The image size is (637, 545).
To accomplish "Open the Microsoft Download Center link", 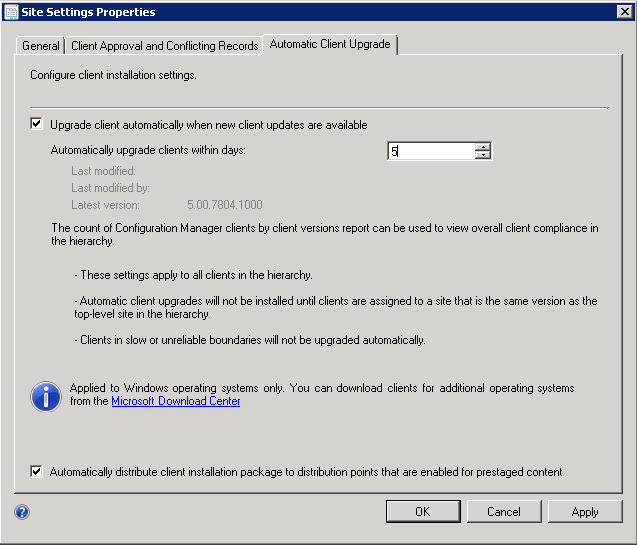I will point(176,401).
